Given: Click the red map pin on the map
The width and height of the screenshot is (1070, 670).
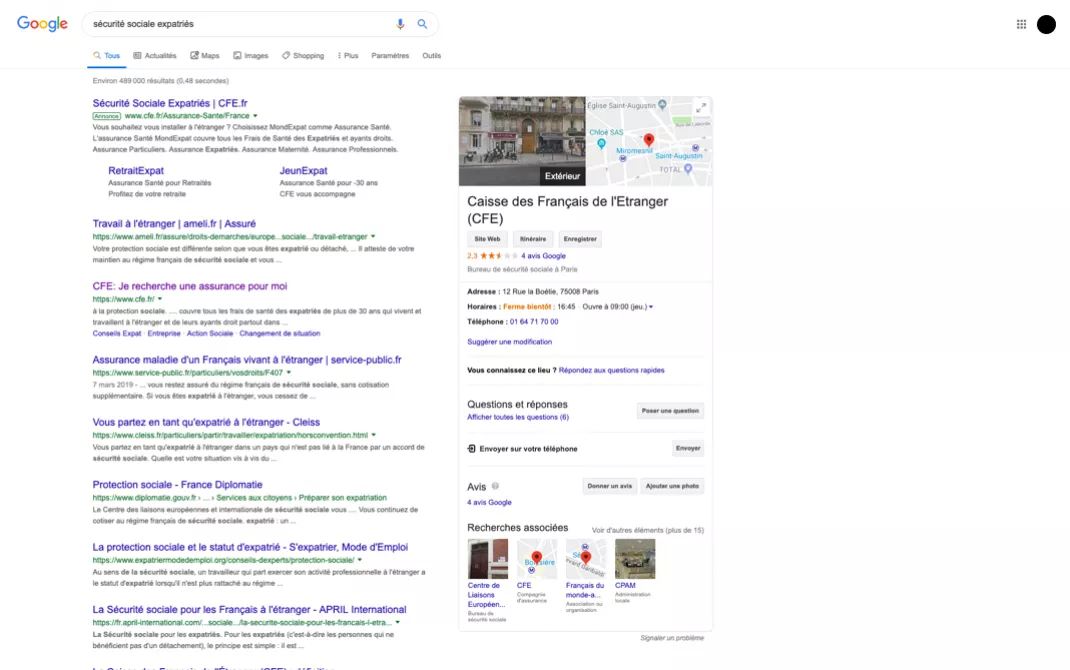Looking at the screenshot, I should (x=649, y=141).
